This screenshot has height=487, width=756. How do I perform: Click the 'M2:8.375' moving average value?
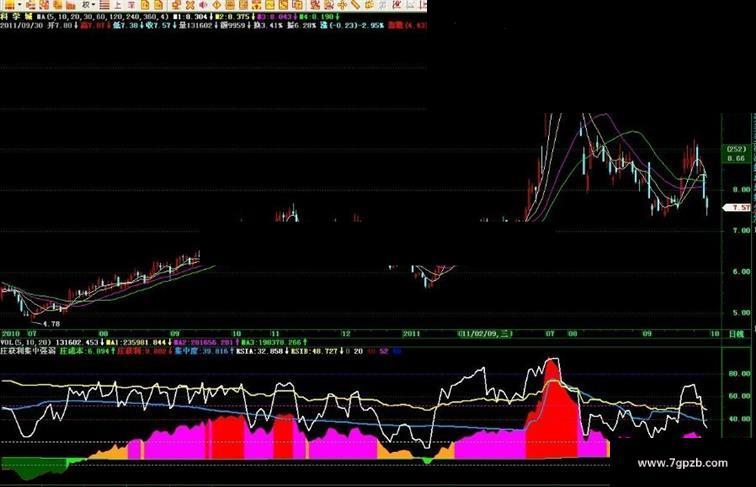[x=232, y=17]
